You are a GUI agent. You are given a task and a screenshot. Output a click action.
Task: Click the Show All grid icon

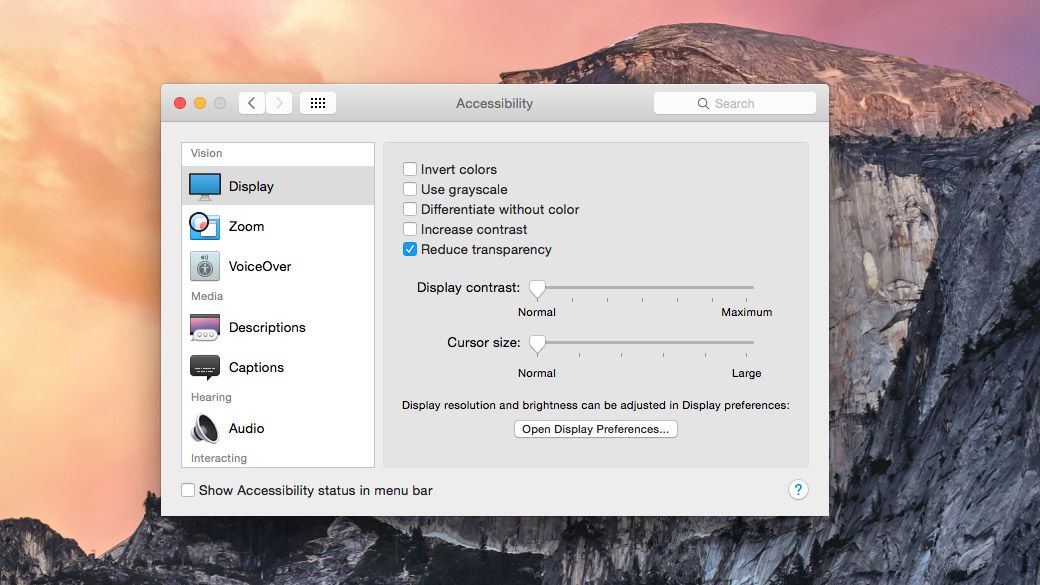[317, 102]
